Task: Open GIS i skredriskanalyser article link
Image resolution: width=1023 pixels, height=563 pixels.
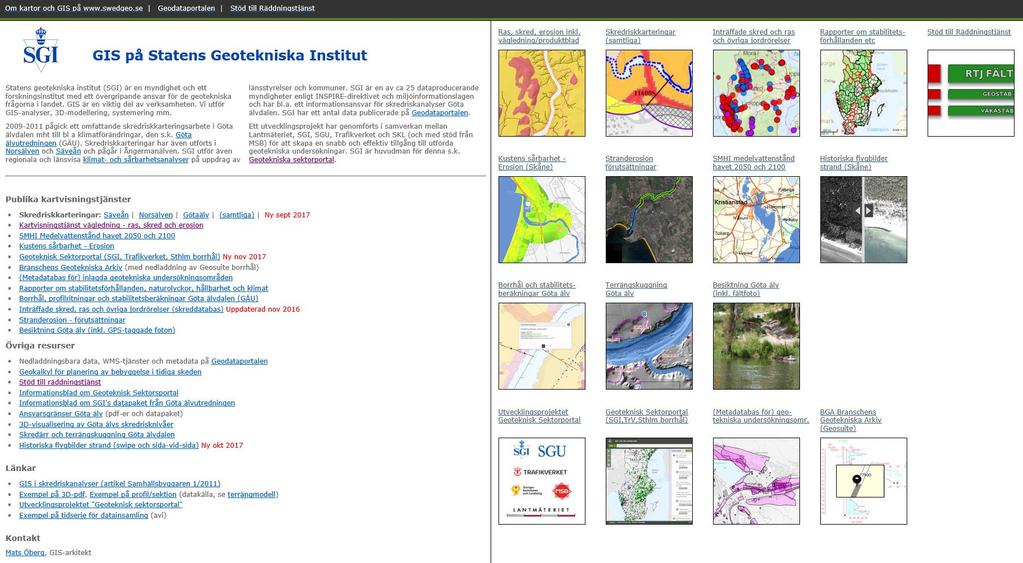Action: pos(119,483)
